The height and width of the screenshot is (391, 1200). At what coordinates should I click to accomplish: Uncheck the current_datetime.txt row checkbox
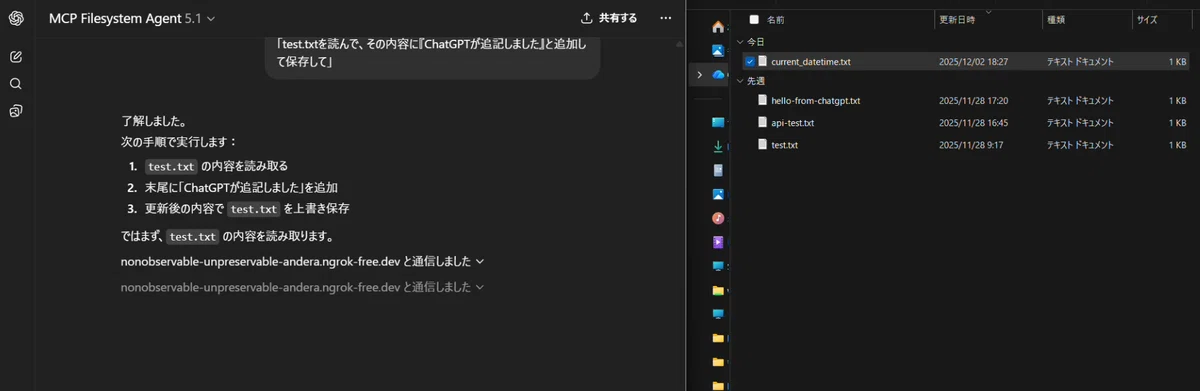pos(750,62)
